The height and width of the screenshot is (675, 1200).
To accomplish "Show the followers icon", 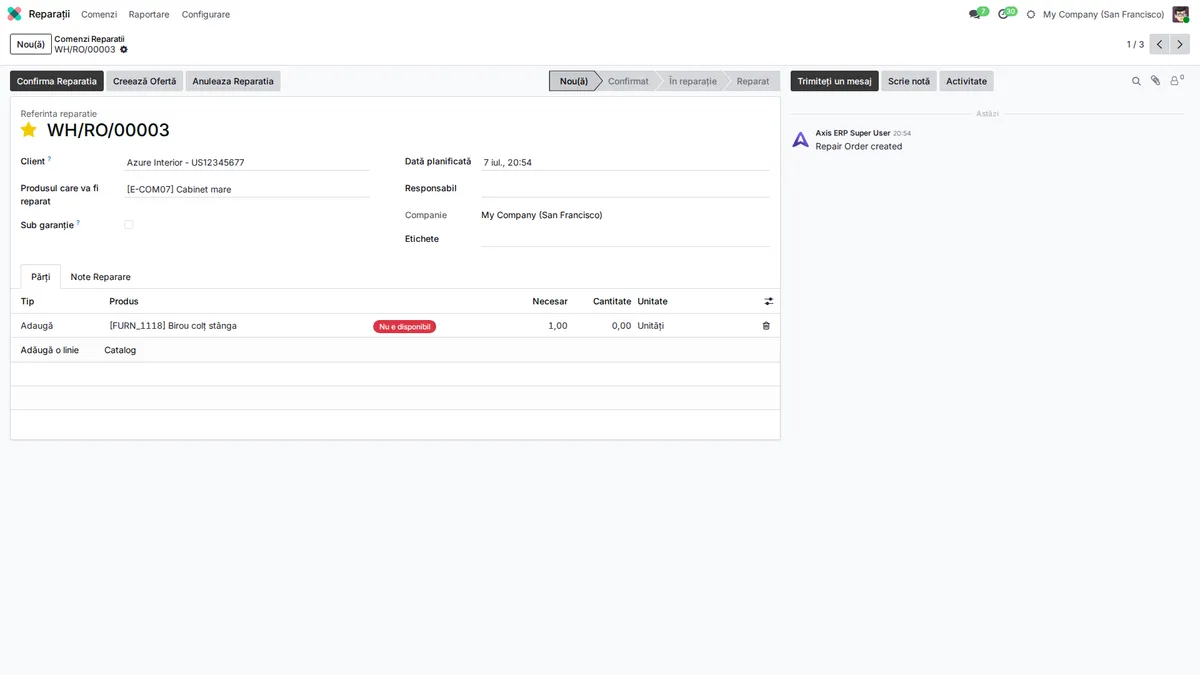I will point(1176,81).
